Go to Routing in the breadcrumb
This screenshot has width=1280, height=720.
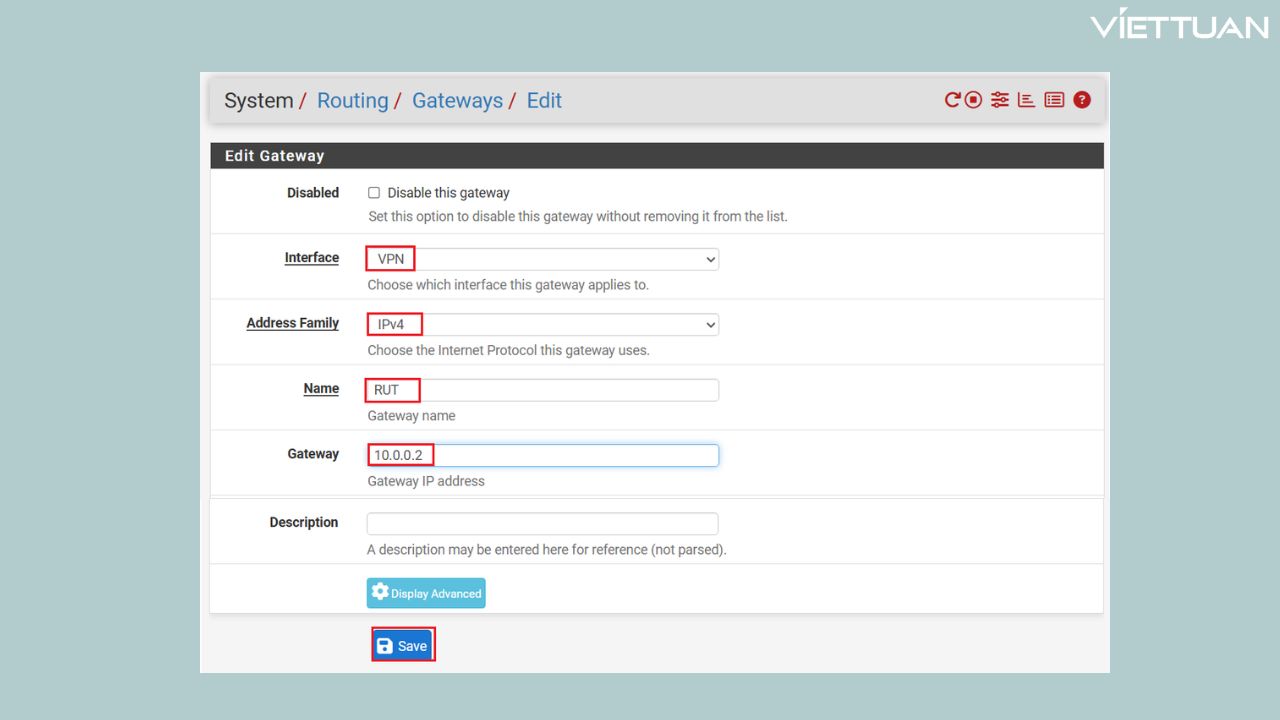352,101
